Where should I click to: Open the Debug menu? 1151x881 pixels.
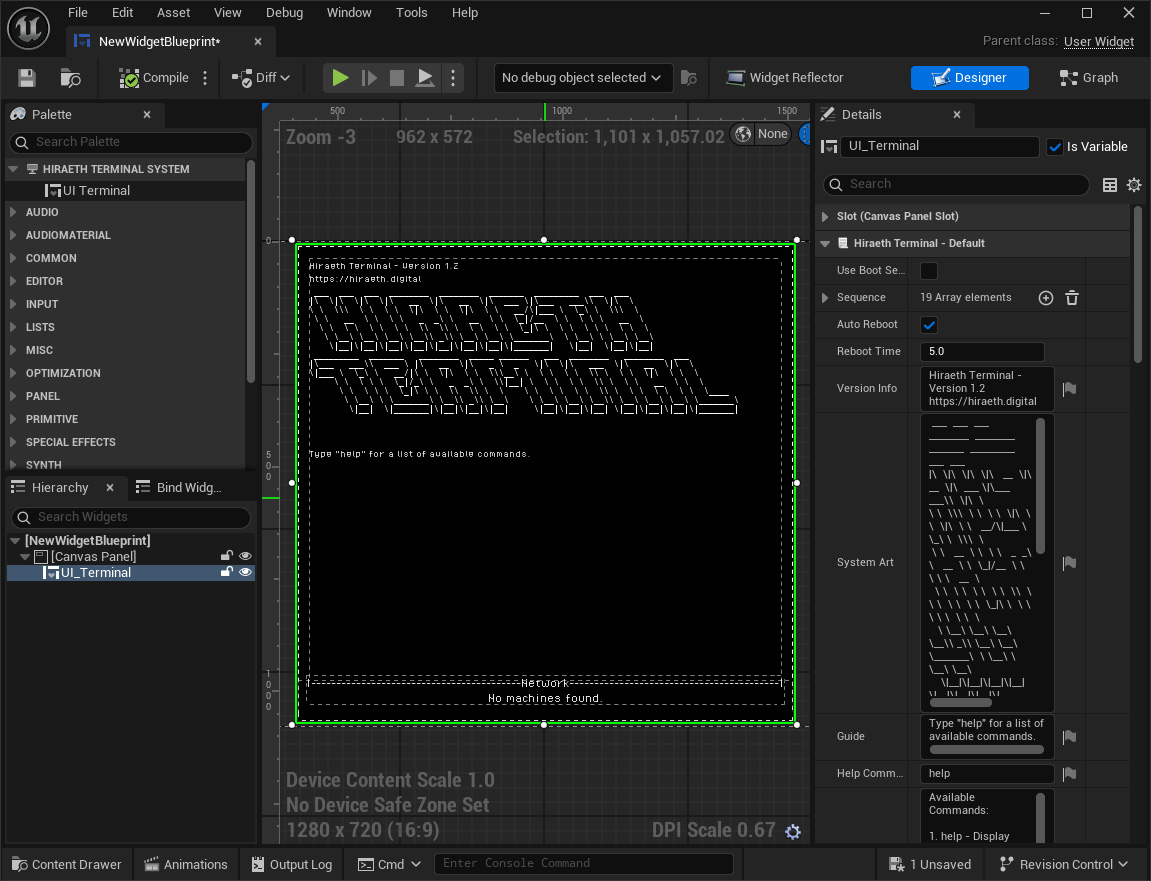click(x=284, y=12)
